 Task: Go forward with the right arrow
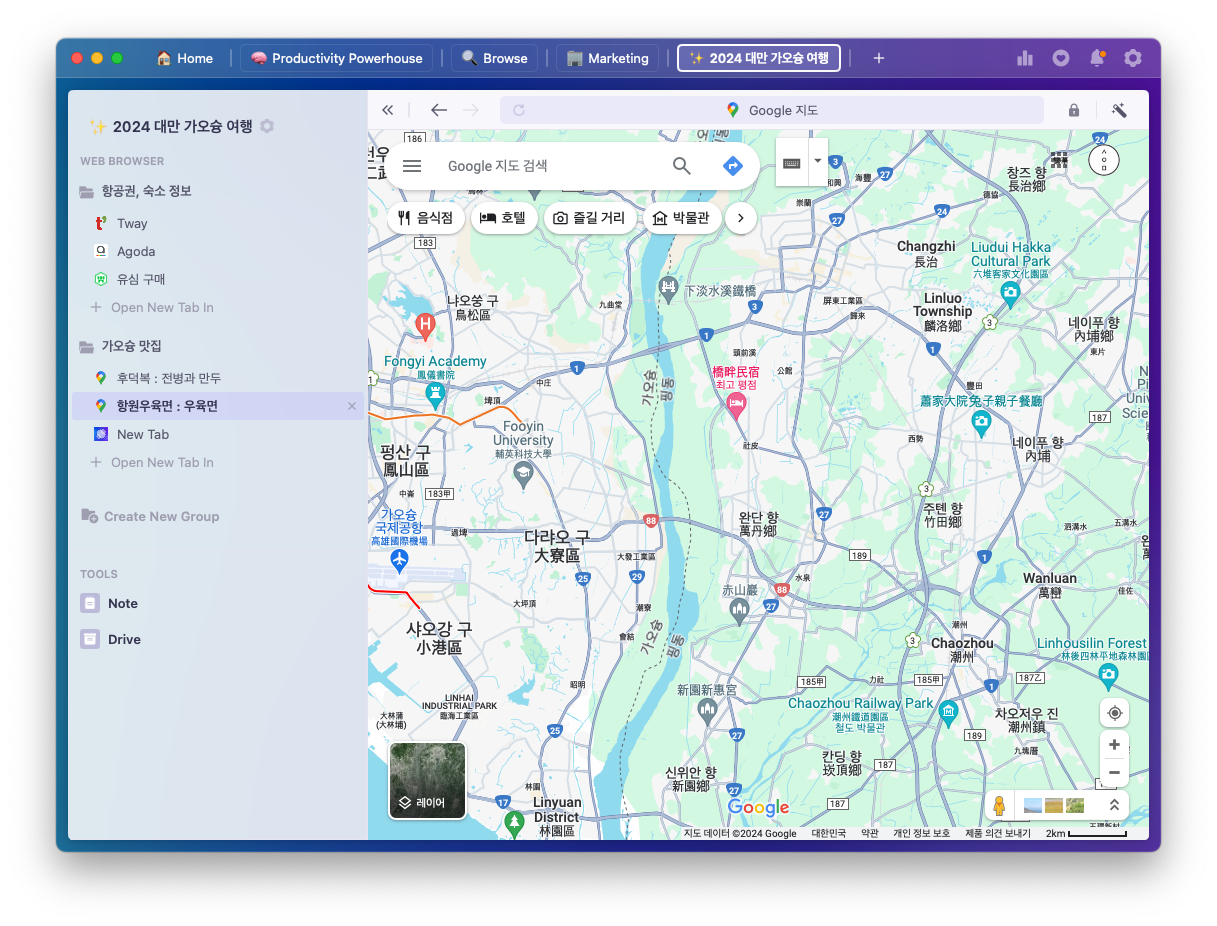click(470, 110)
